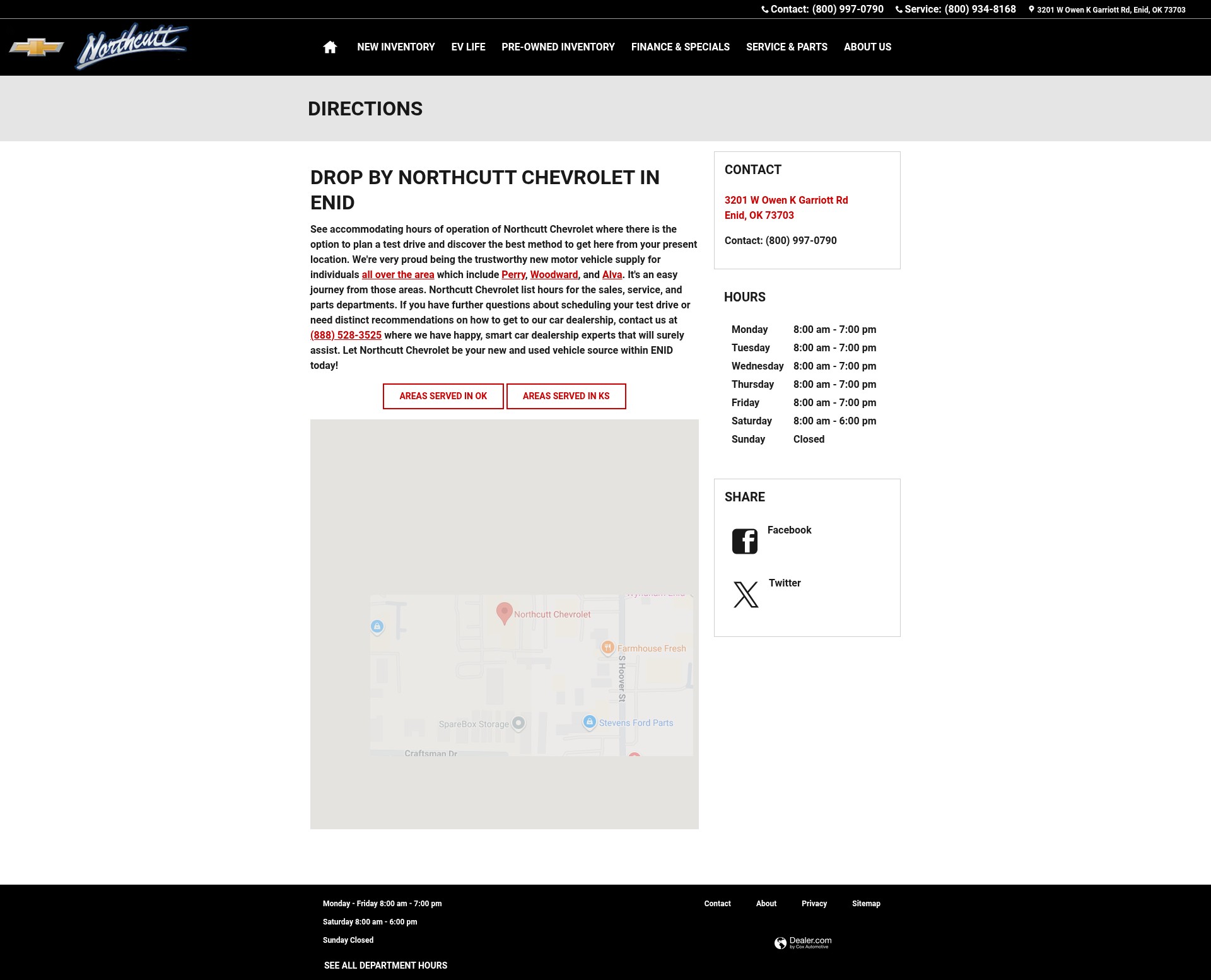Click the Directions page heading
The width and height of the screenshot is (1211, 980).
365,109
